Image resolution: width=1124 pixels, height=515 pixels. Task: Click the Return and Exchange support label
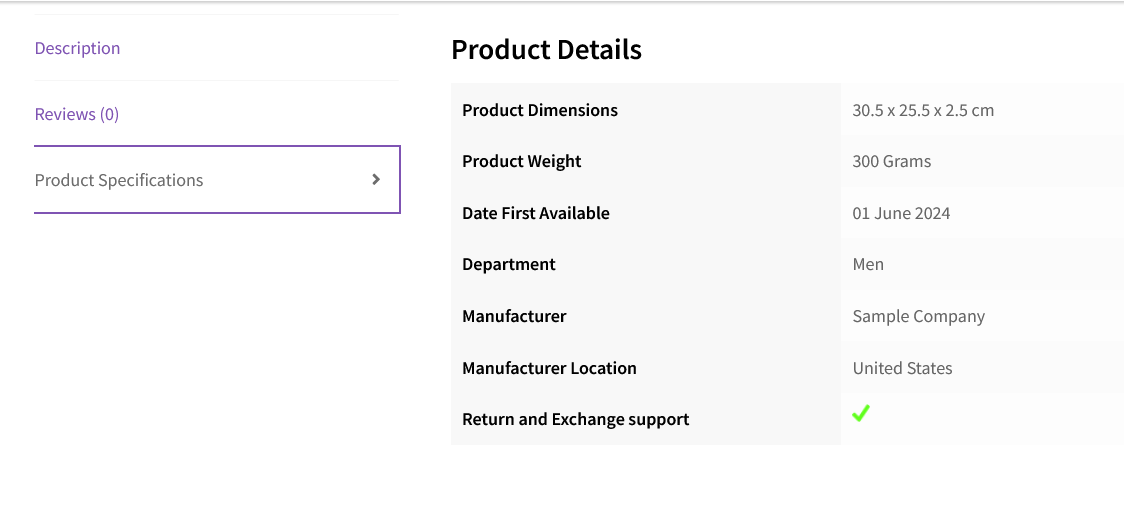576,419
